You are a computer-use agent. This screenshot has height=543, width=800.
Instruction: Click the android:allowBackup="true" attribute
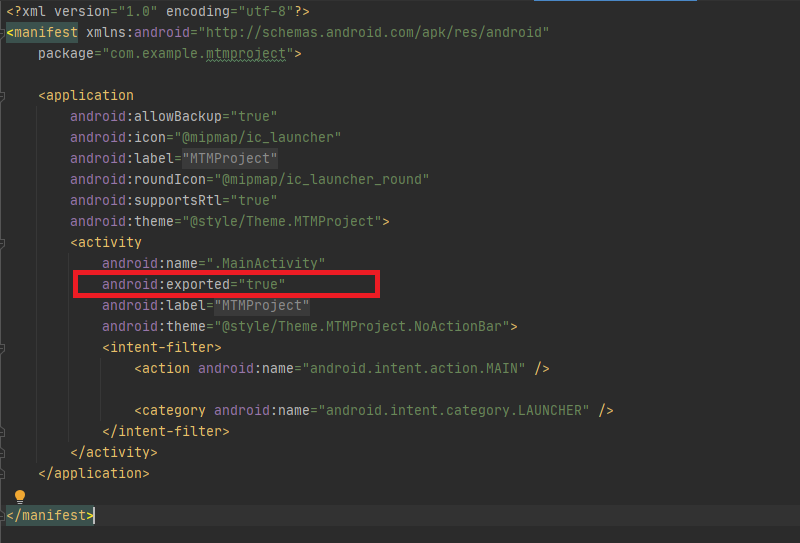tap(173, 116)
